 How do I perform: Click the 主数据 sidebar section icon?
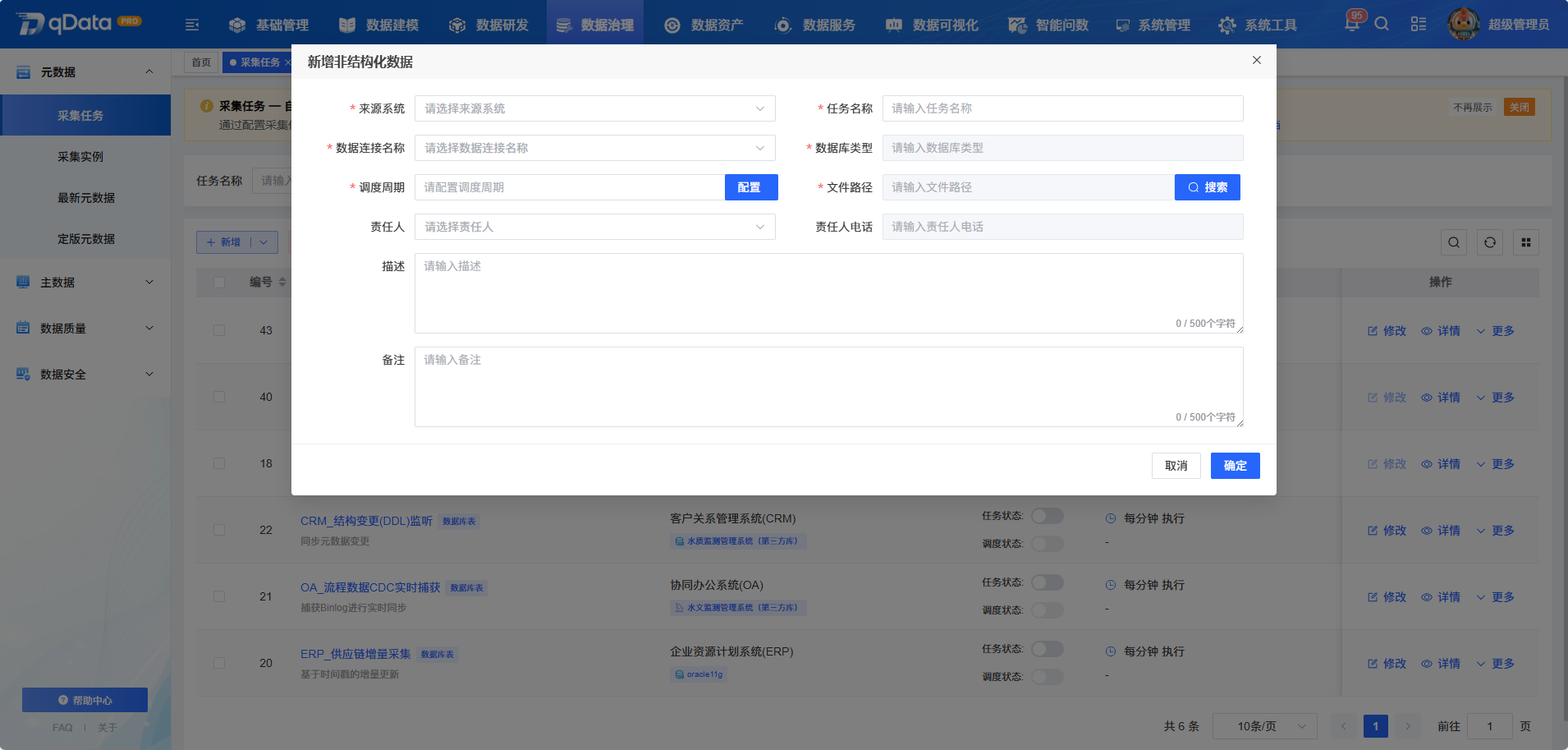(x=23, y=282)
